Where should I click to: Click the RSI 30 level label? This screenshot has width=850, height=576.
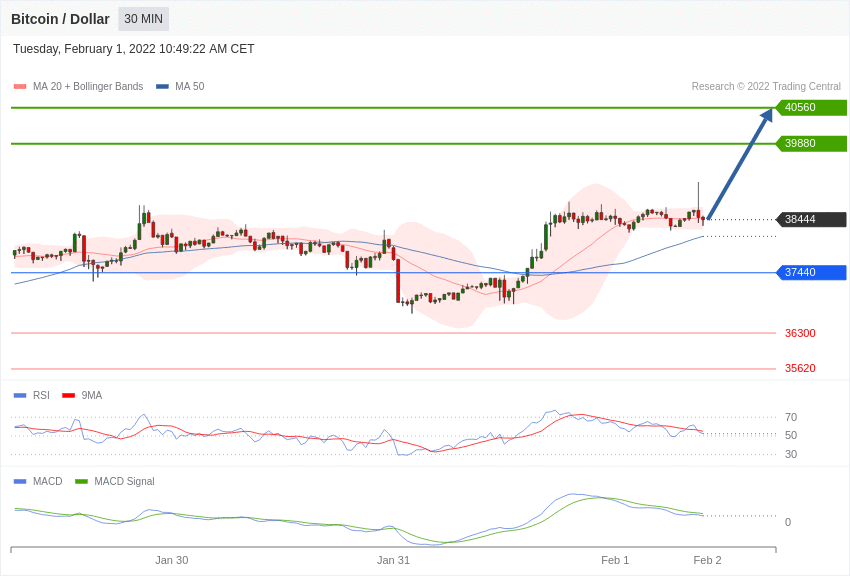pyautogui.click(x=791, y=454)
